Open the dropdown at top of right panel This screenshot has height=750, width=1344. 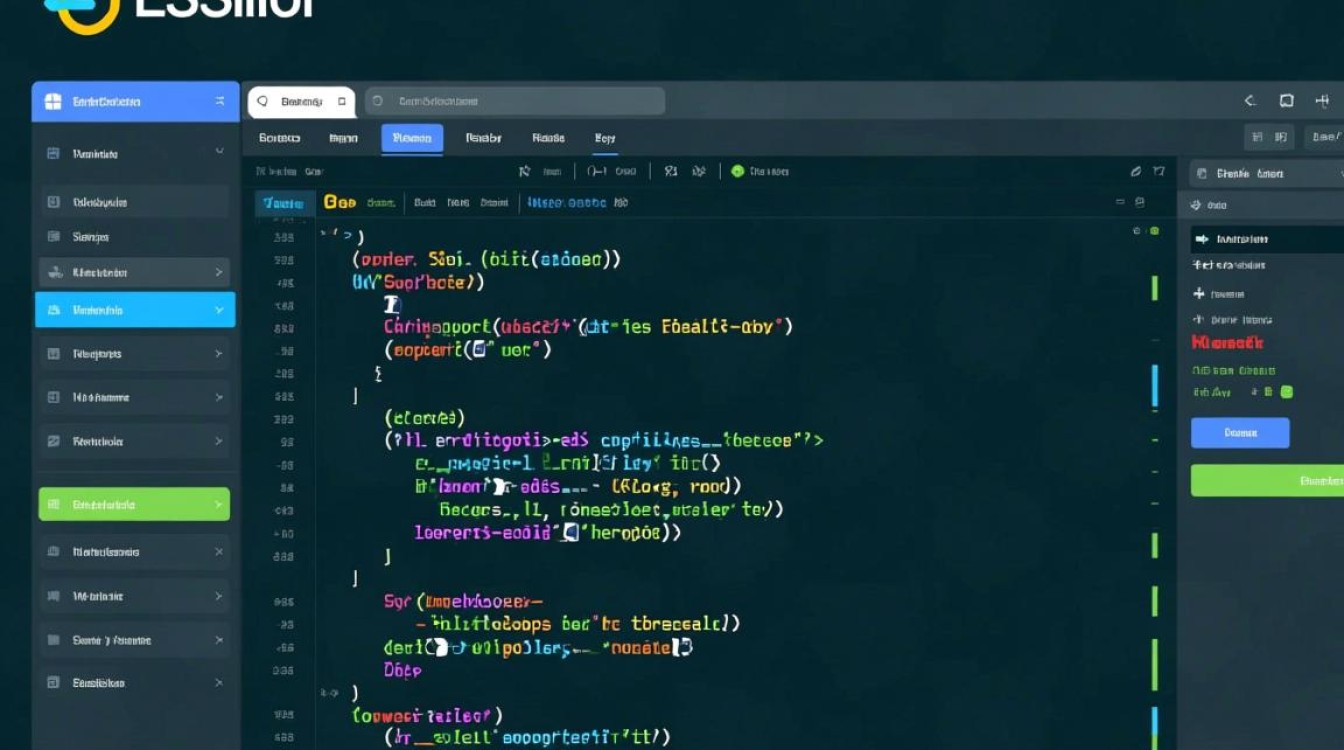(x=1264, y=173)
